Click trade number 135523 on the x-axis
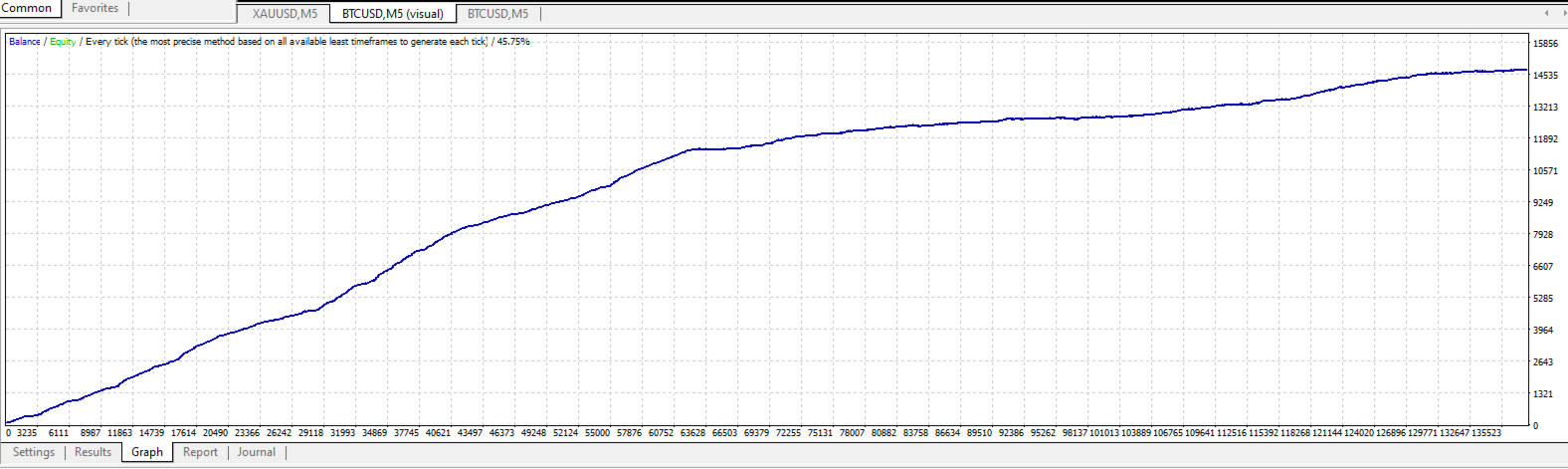The width and height of the screenshot is (1568, 469). 1486,433
